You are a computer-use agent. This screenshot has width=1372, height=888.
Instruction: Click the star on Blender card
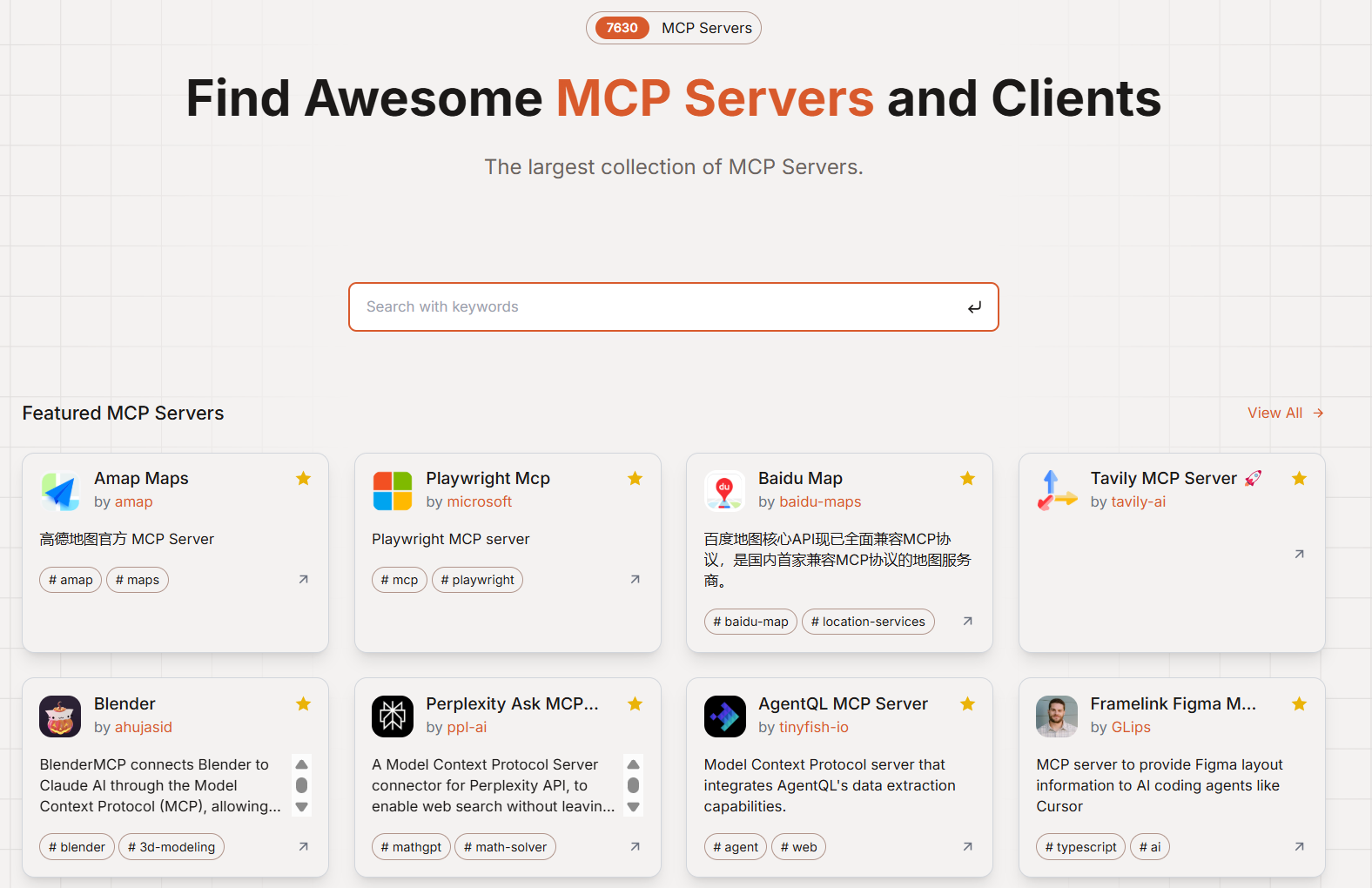coord(303,703)
